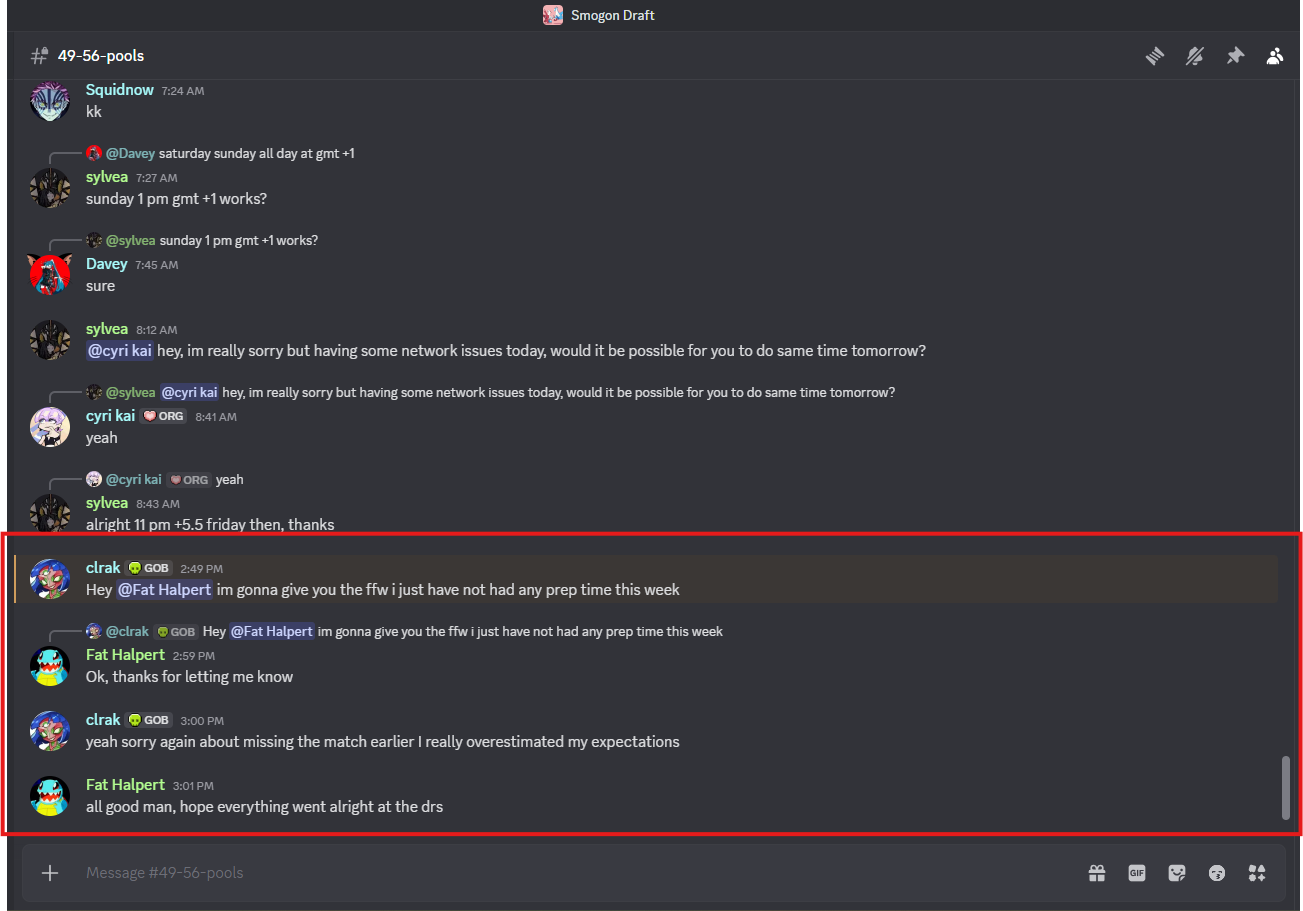
Task: Open the plus attachment menu
Action: coord(50,873)
